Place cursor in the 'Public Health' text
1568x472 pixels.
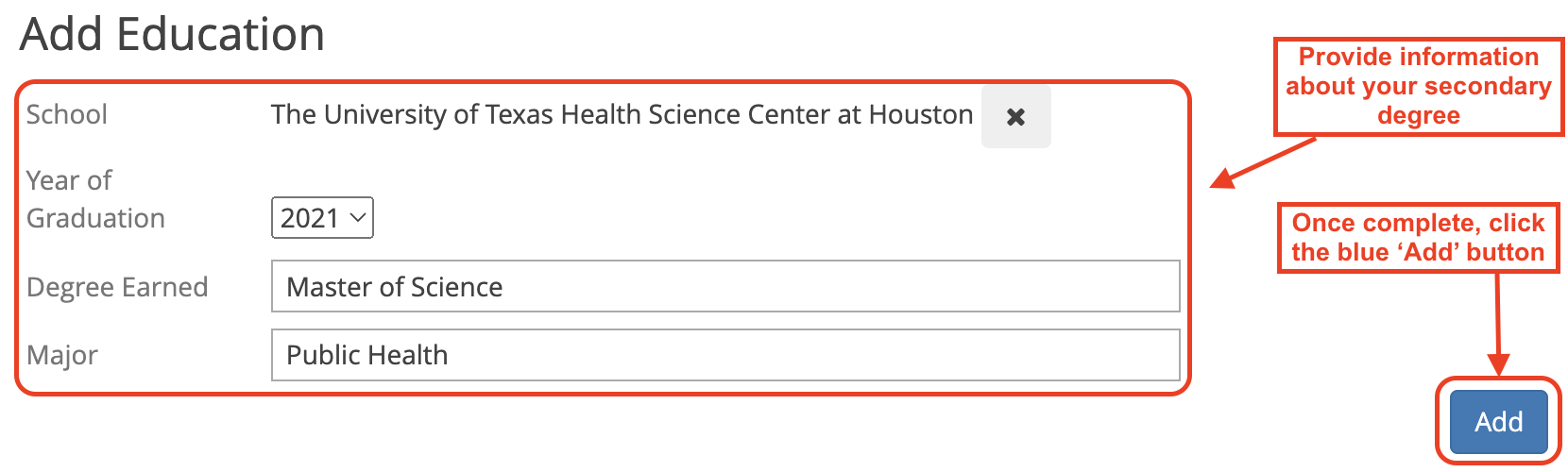point(366,355)
